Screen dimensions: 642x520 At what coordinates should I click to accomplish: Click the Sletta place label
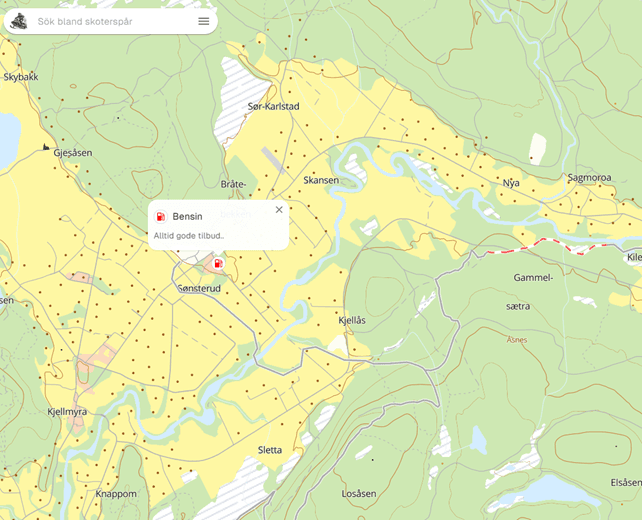pyautogui.click(x=270, y=450)
